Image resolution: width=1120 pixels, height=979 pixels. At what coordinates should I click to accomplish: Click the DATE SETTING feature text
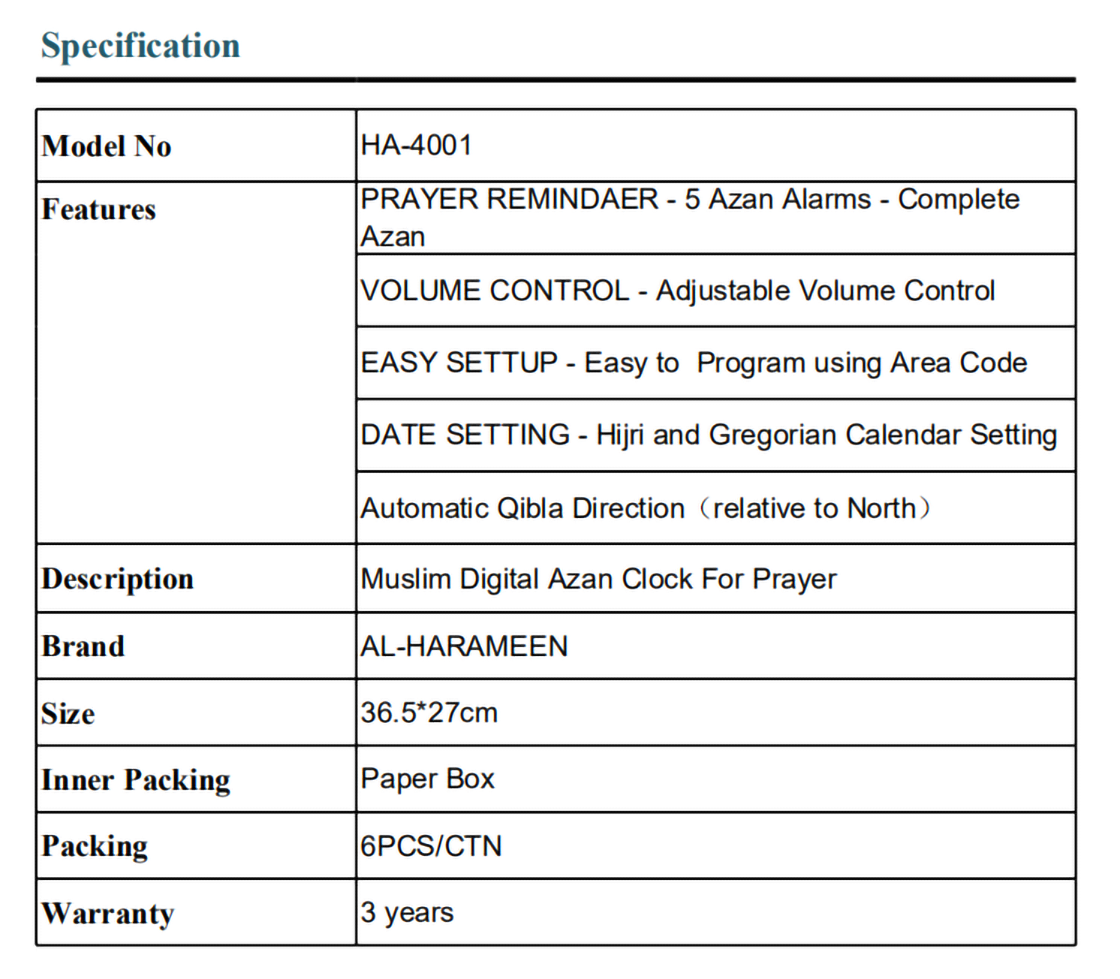click(x=708, y=435)
